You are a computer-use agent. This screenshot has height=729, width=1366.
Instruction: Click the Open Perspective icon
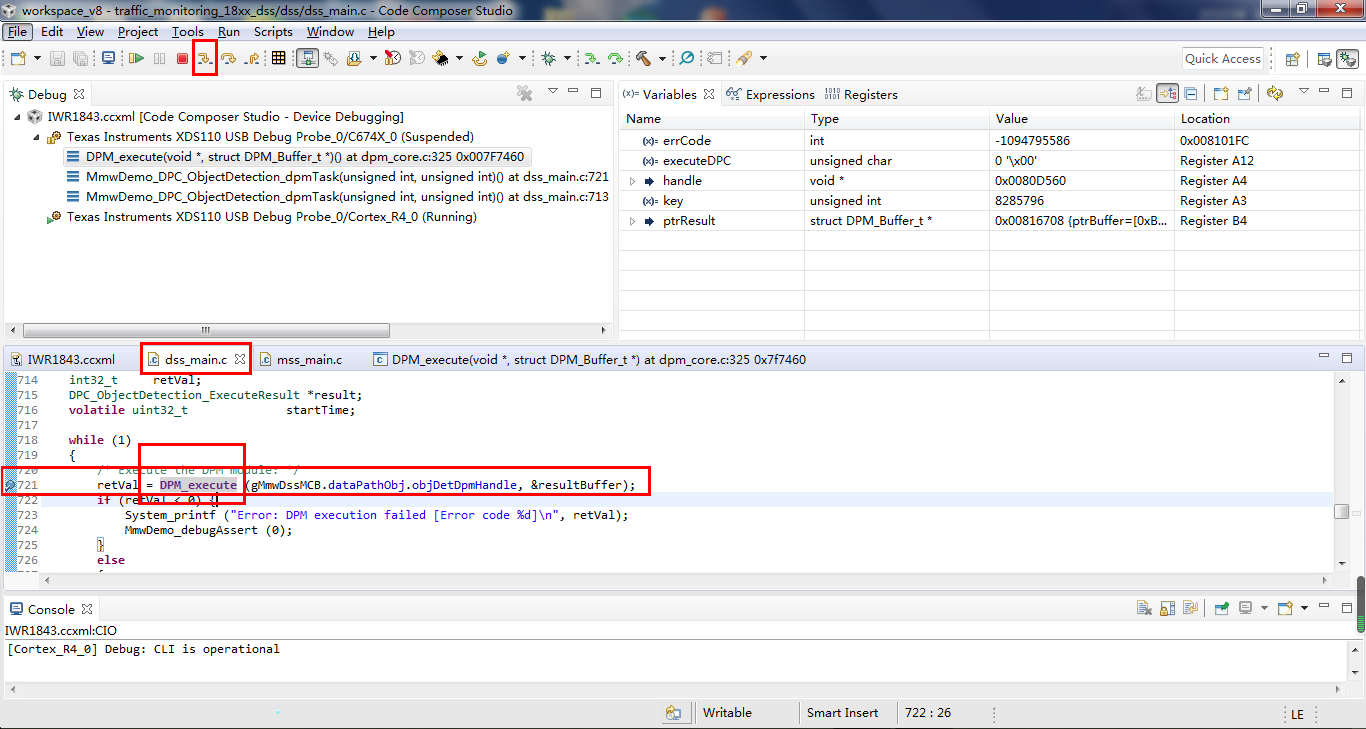1292,58
